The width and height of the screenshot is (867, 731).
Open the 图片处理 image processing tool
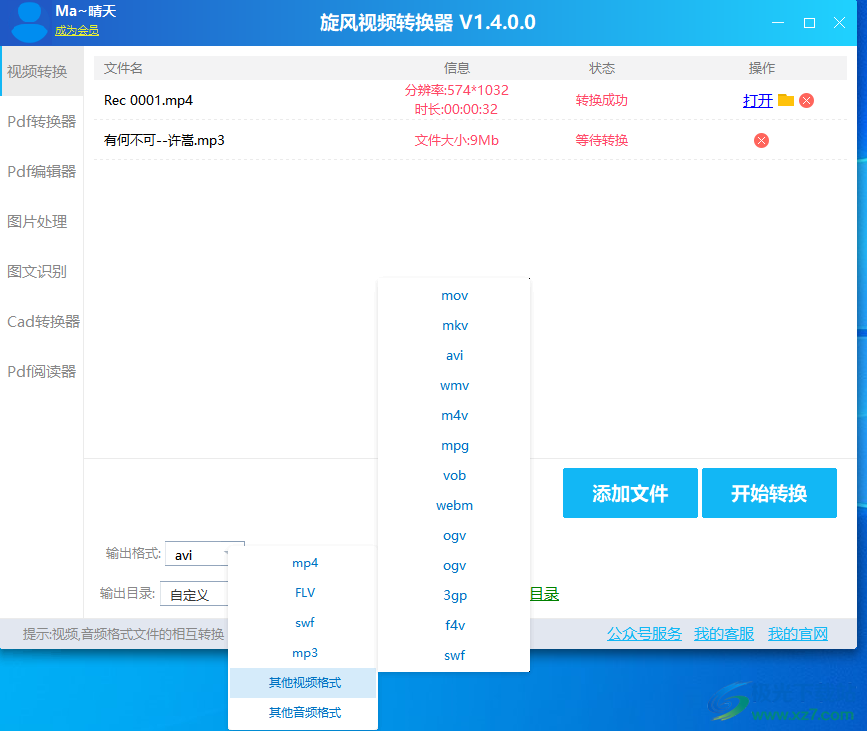40,221
